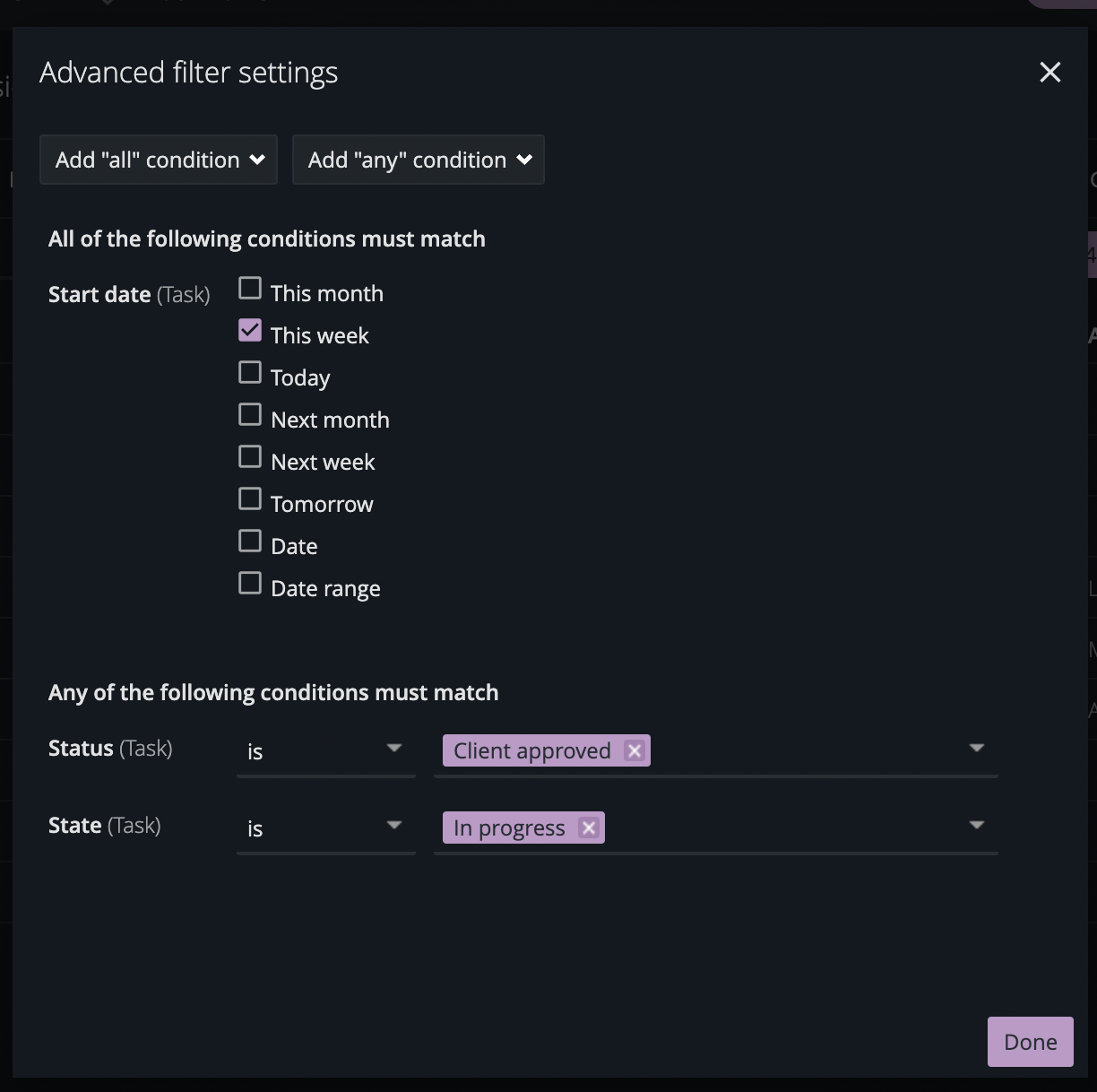Image resolution: width=1097 pixels, height=1092 pixels.
Task: Open Add "all" condition dropdown
Action: pos(159,160)
